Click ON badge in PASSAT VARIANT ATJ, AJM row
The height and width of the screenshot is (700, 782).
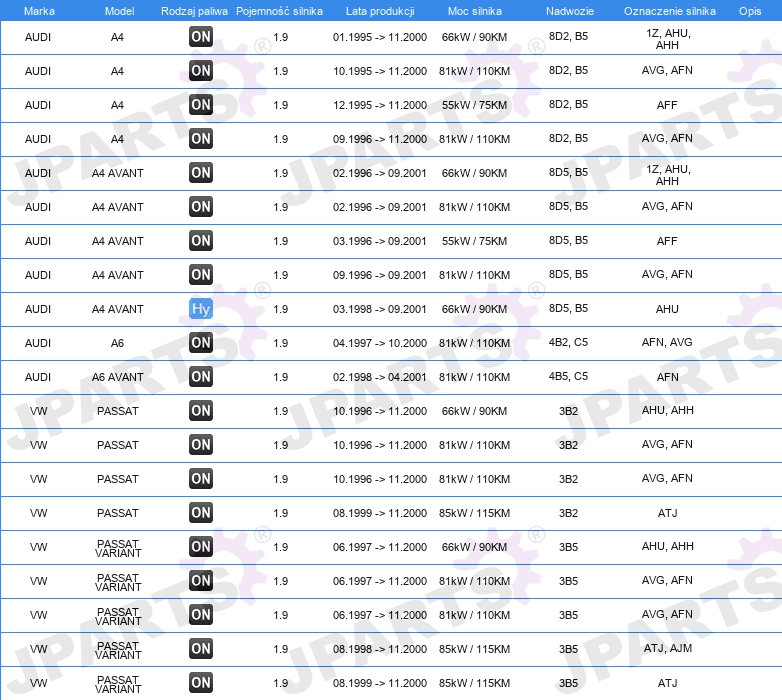click(x=201, y=649)
